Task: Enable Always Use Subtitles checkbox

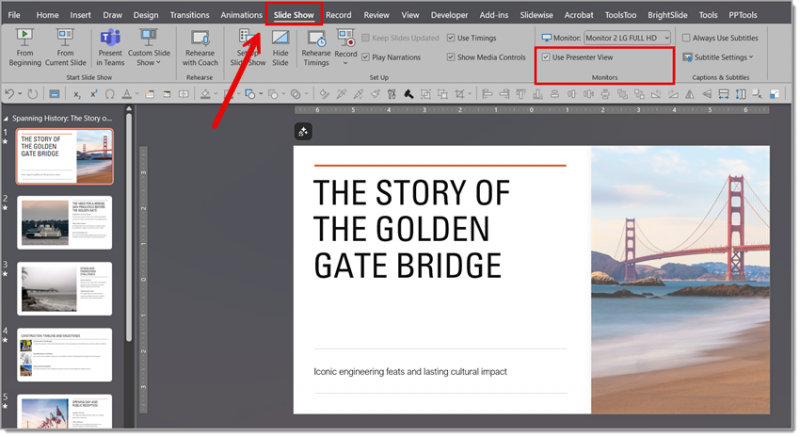Action: [x=686, y=38]
